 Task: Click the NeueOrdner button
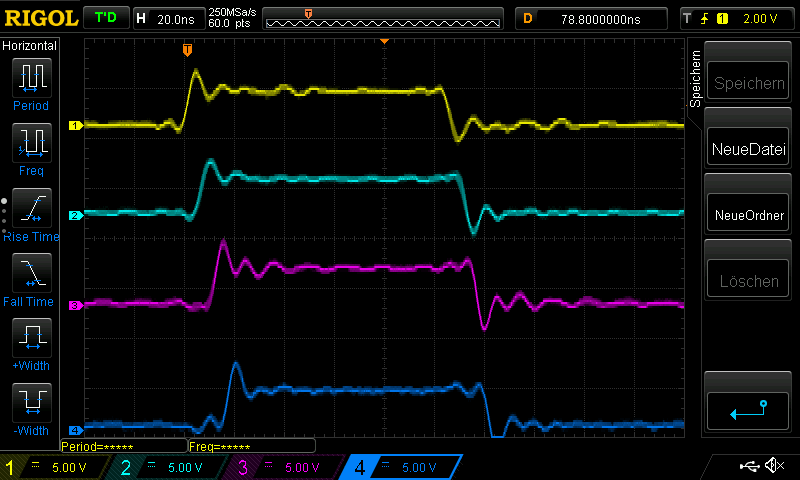point(748,214)
